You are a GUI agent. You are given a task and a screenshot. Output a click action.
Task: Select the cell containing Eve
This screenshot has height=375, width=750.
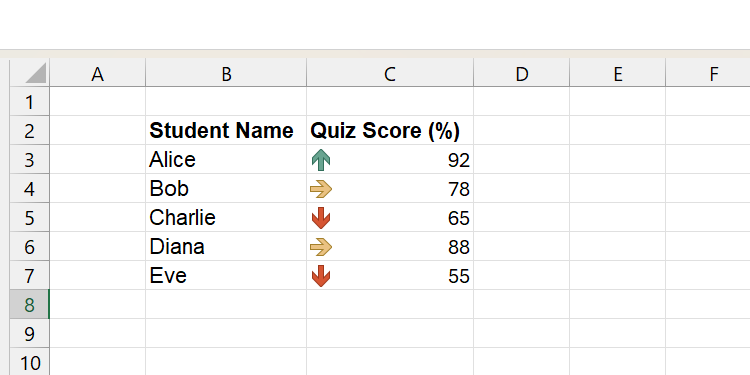coord(226,276)
